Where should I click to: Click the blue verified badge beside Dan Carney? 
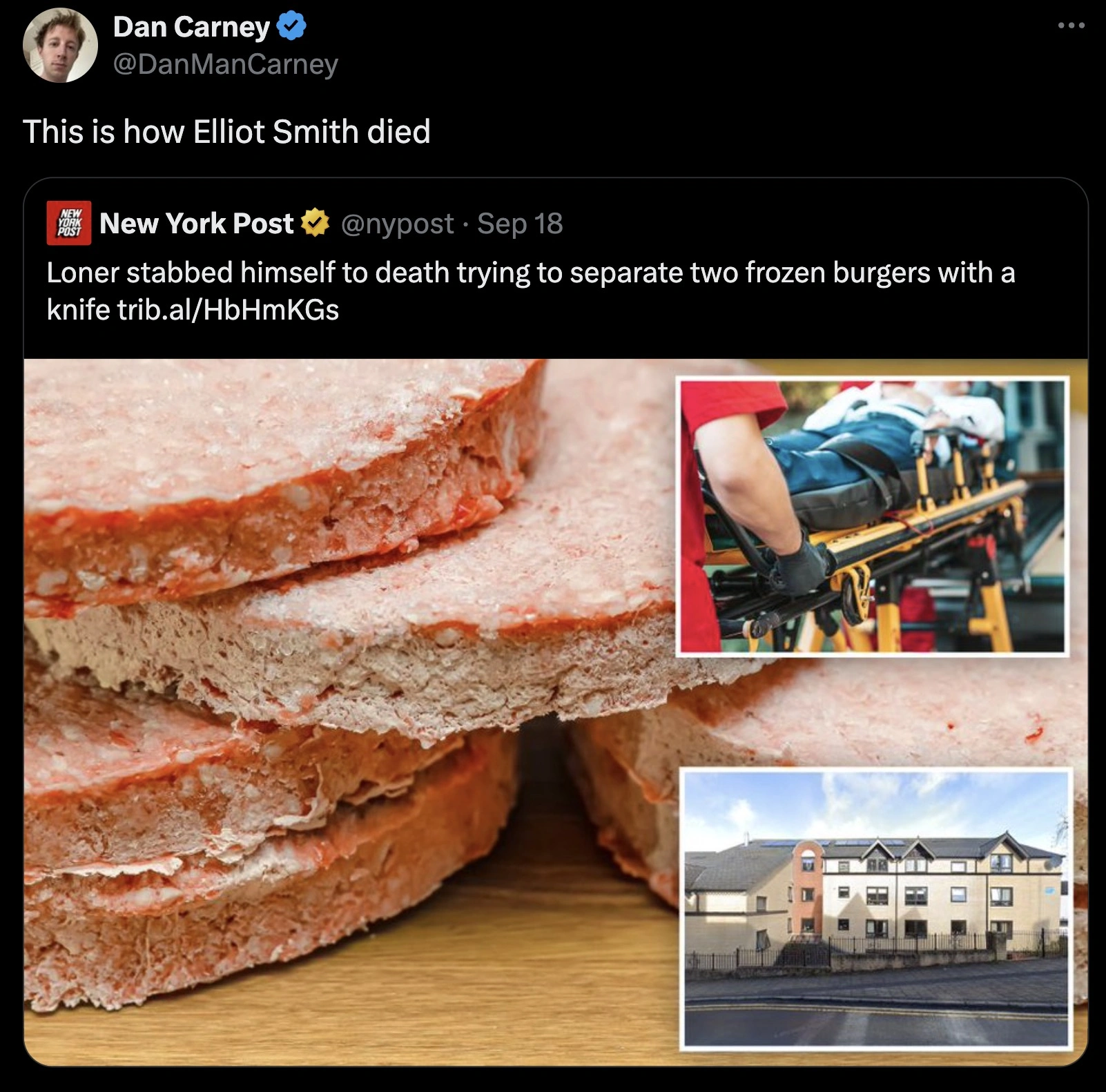click(291, 27)
